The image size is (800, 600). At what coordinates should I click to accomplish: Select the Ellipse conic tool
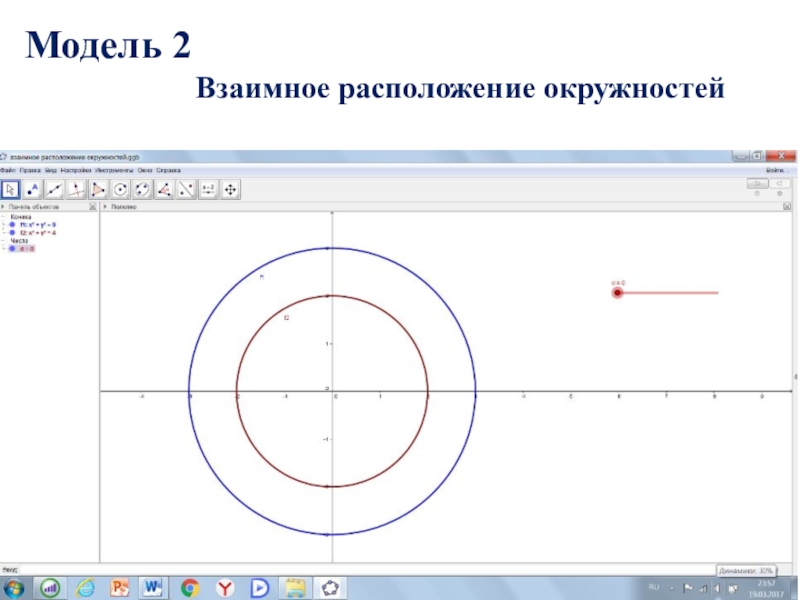pos(142,190)
